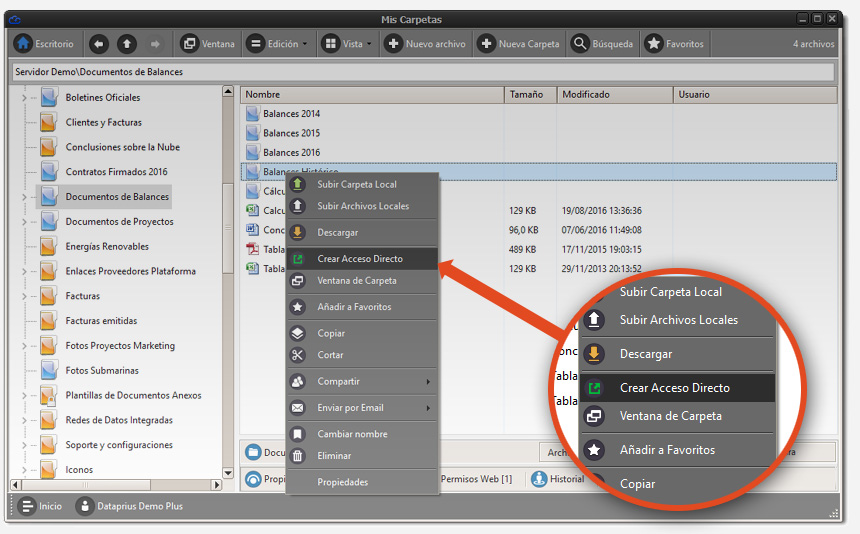
Task: Open the Vista dropdown menu
Action: (347, 44)
